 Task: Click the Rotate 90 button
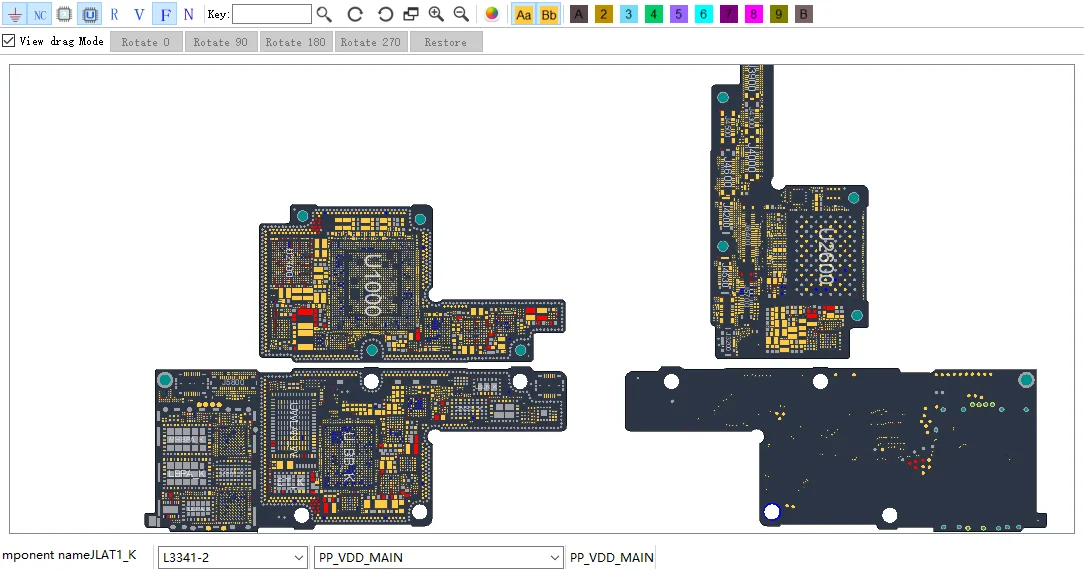pos(221,42)
